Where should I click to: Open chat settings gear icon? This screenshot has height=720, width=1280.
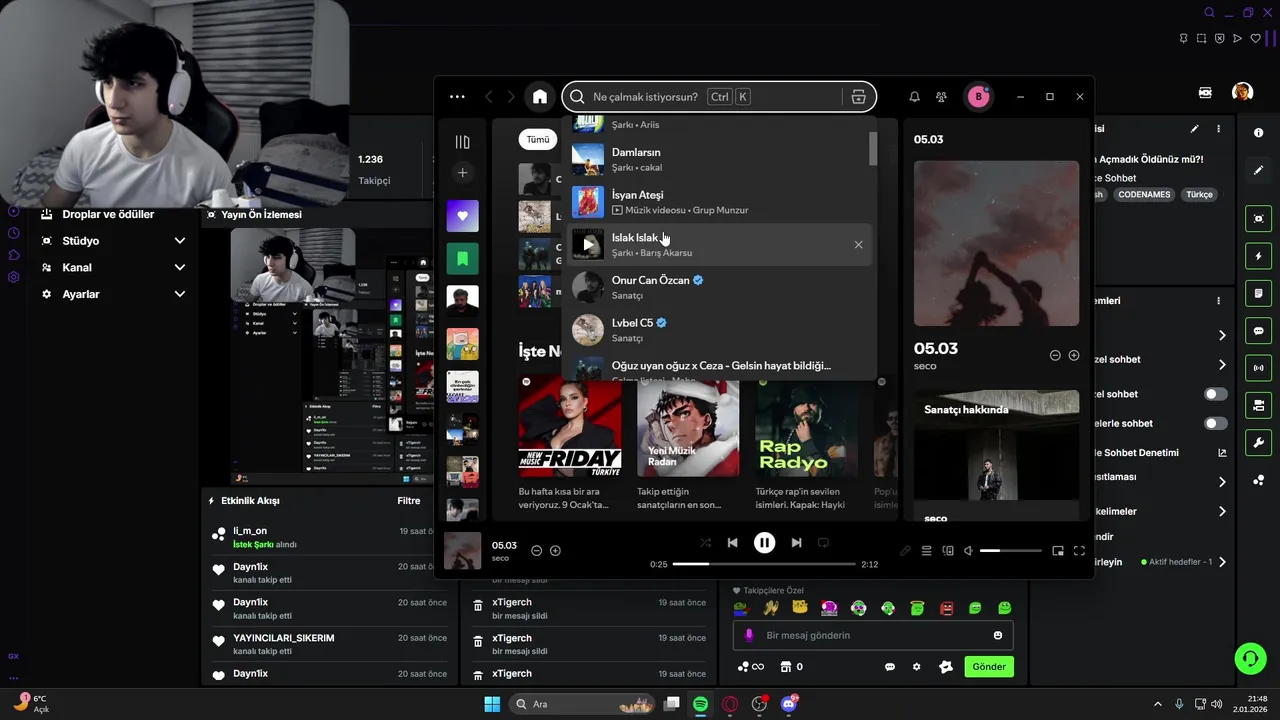[x=916, y=667]
